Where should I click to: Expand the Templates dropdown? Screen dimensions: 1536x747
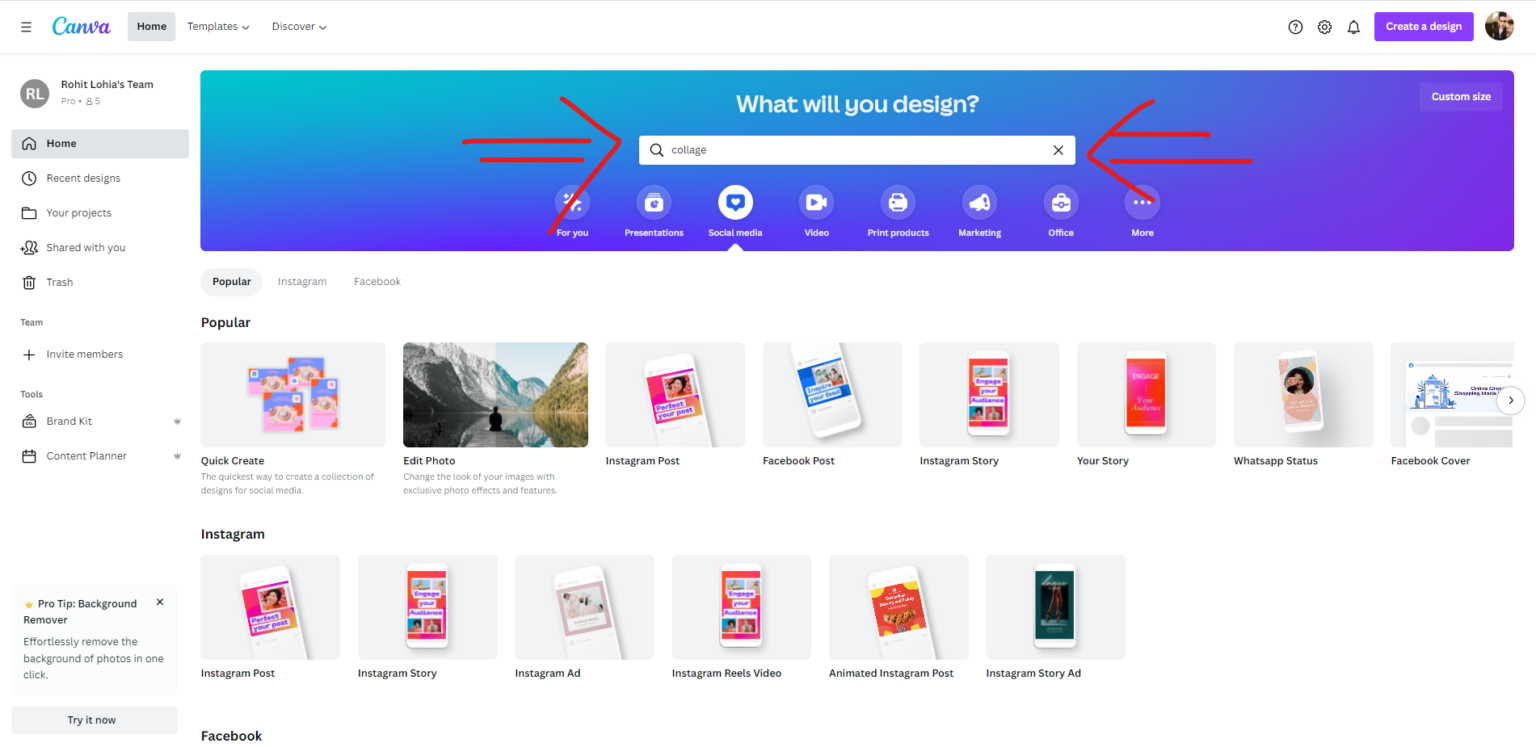217,26
